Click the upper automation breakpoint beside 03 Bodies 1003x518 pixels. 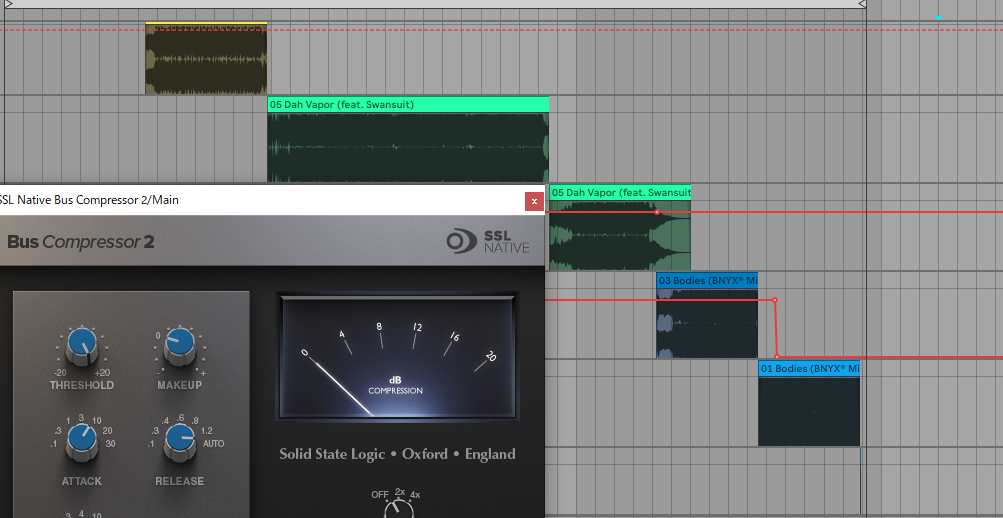pyautogui.click(x=775, y=300)
